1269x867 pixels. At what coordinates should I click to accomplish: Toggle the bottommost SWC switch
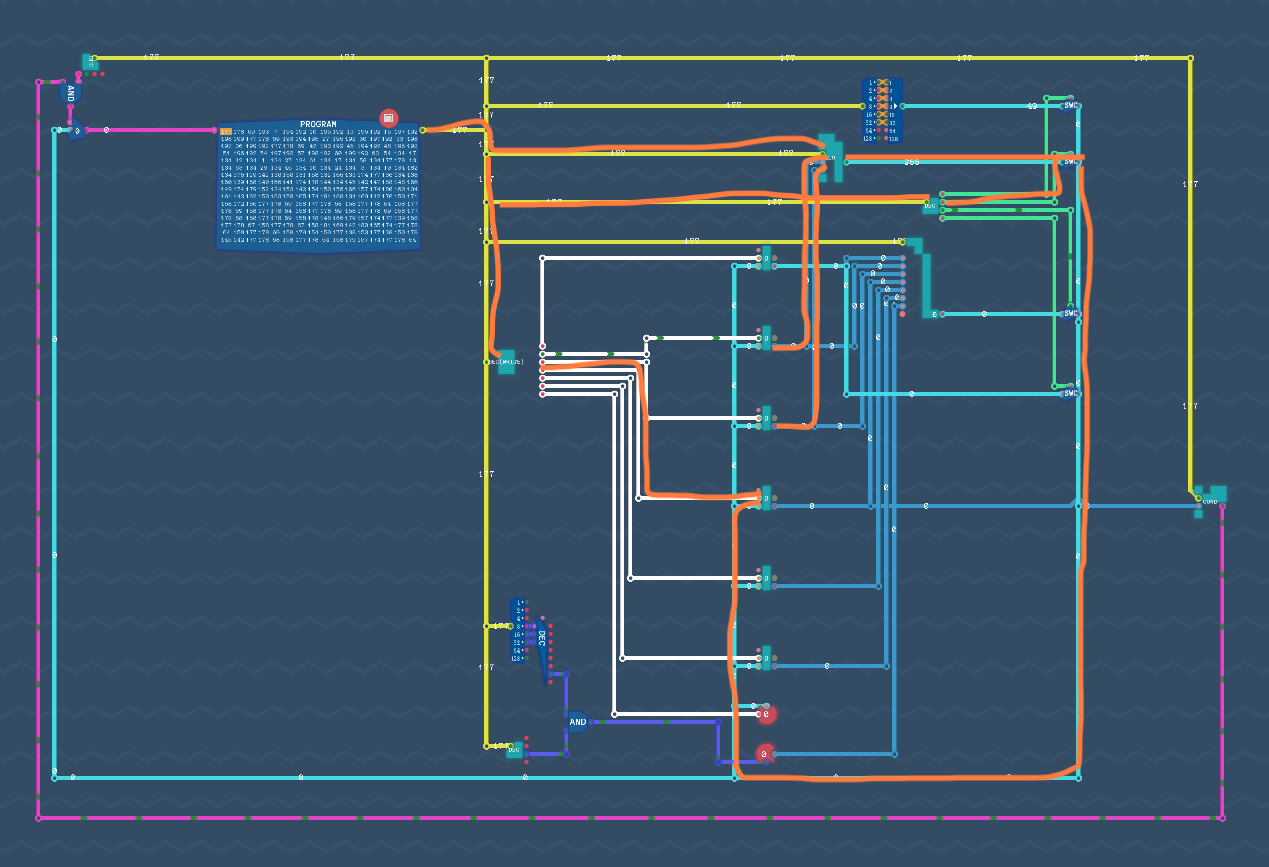tap(1071, 392)
